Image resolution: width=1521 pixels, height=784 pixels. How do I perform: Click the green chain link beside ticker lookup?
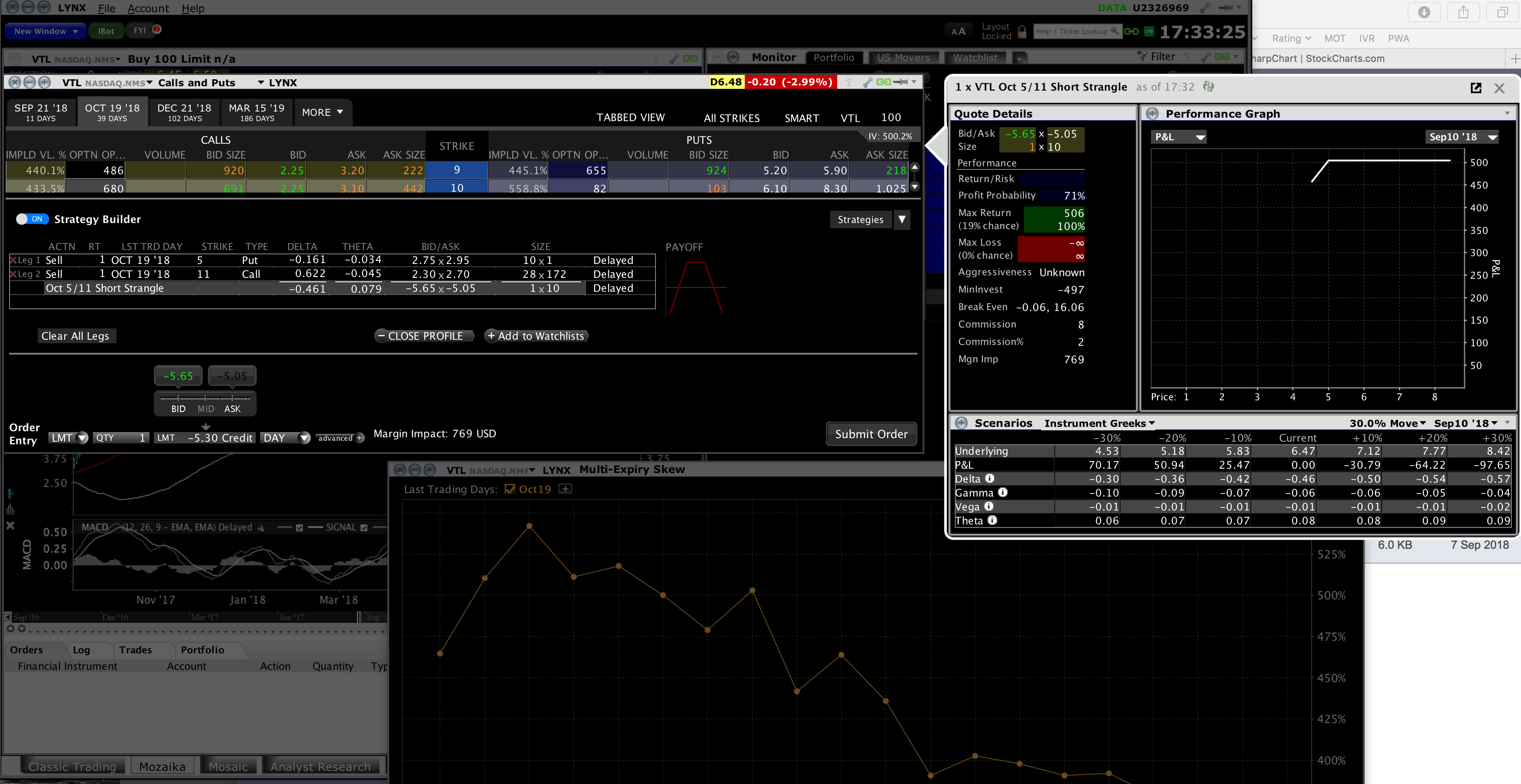pos(1131,31)
